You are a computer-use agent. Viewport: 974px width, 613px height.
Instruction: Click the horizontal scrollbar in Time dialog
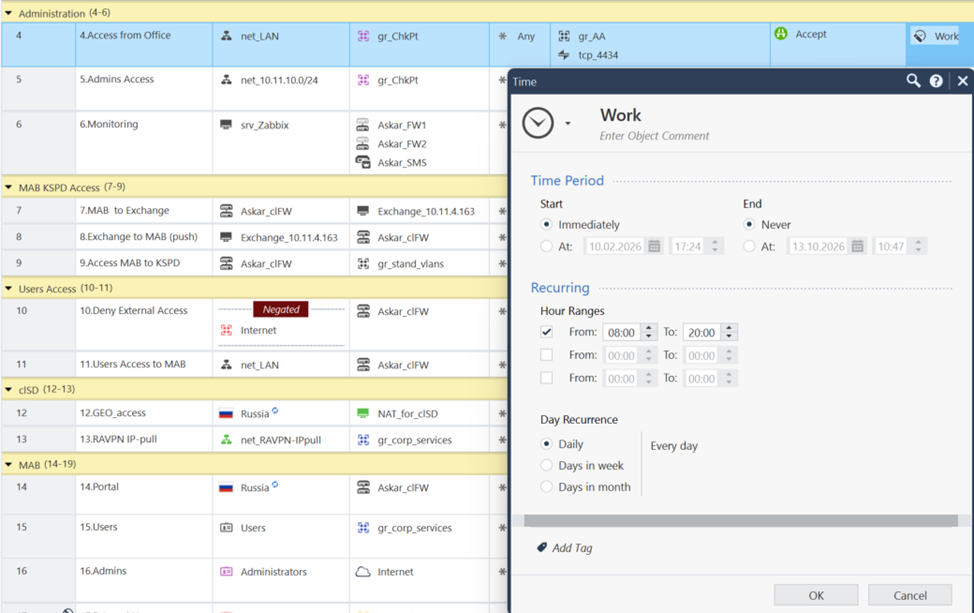(x=740, y=520)
